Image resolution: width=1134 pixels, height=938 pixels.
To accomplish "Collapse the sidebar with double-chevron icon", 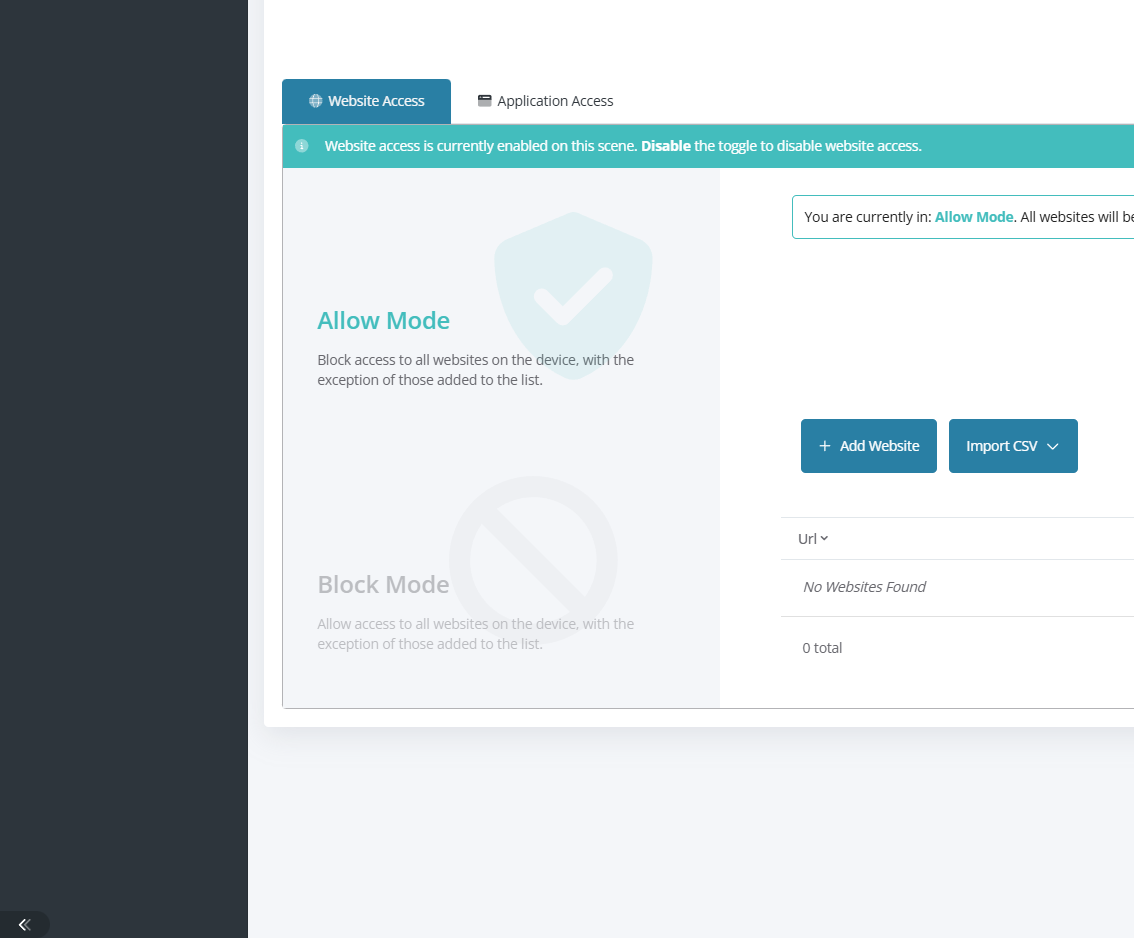I will [25, 924].
